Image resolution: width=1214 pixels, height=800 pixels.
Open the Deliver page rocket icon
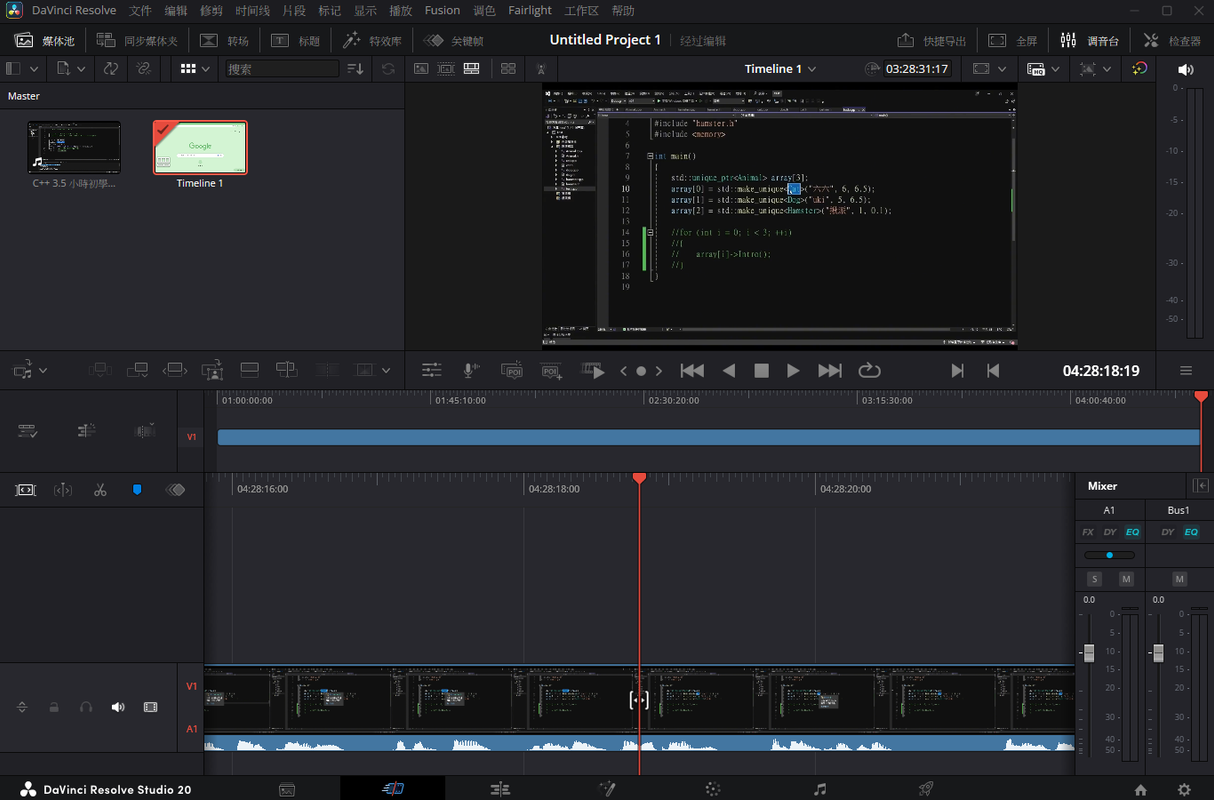click(926, 789)
